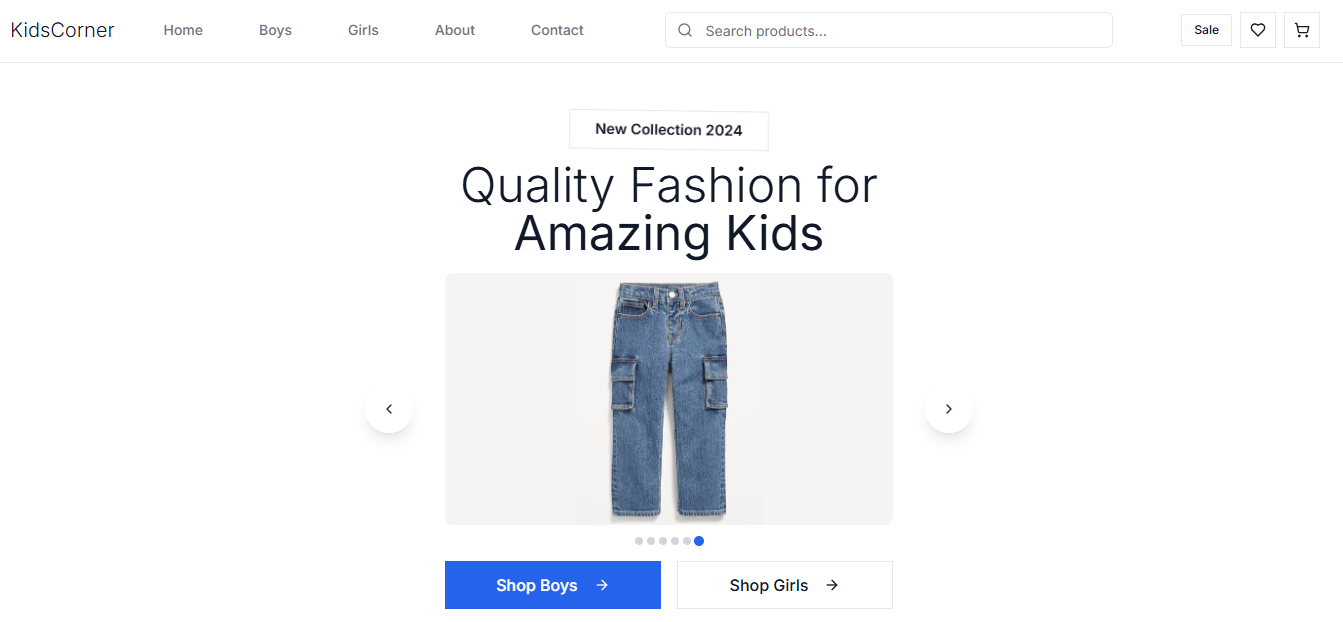
Task: Click the KidsCorner logo
Action: pyautogui.click(x=62, y=30)
